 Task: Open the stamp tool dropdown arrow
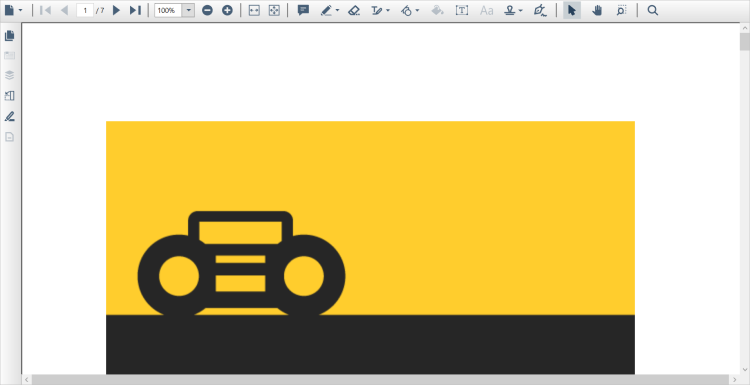[x=521, y=11]
